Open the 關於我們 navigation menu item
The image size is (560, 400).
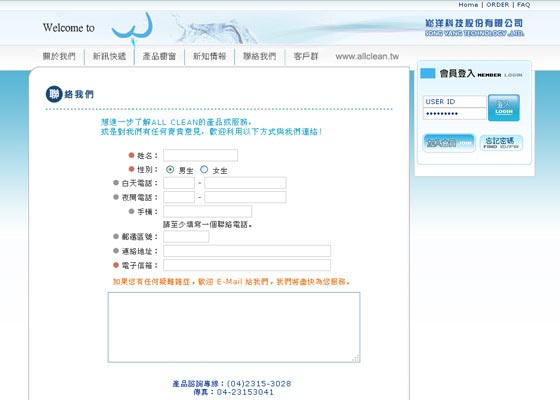(x=59, y=56)
